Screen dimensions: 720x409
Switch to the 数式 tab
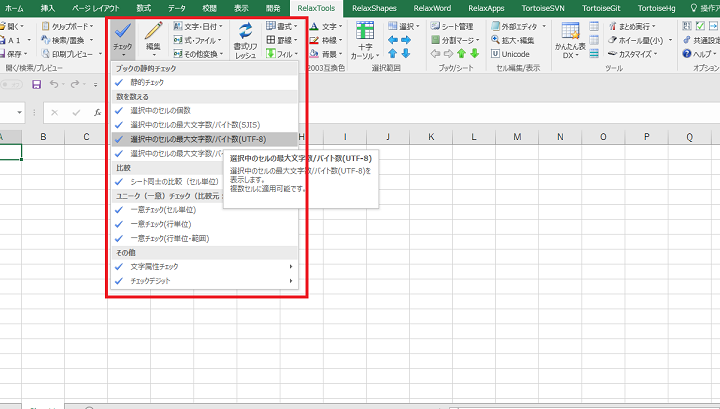click(144, 8)
